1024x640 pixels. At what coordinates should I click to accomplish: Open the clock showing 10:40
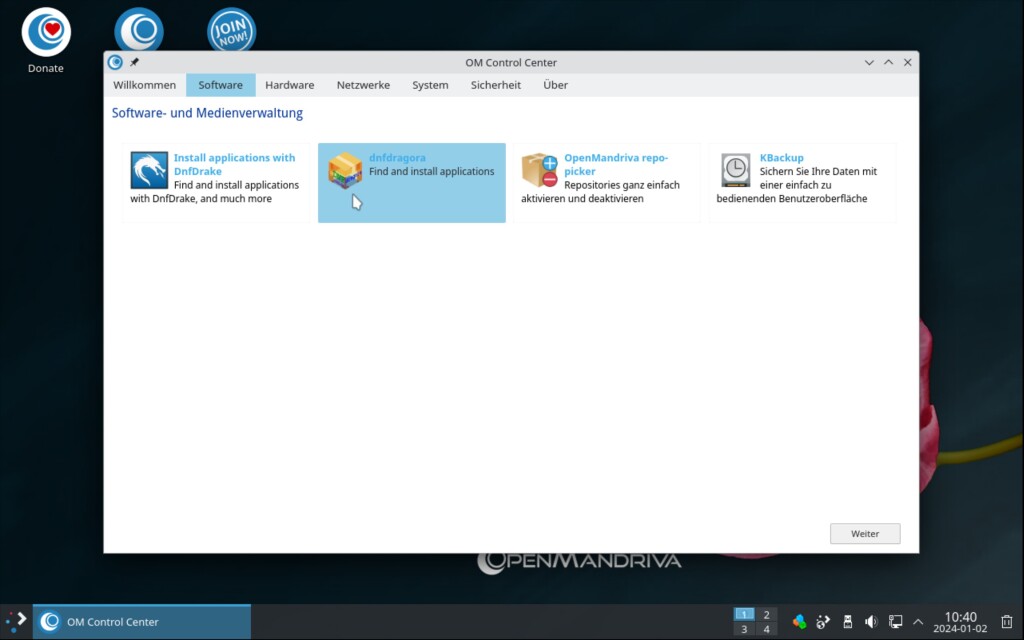click(960, 622)
